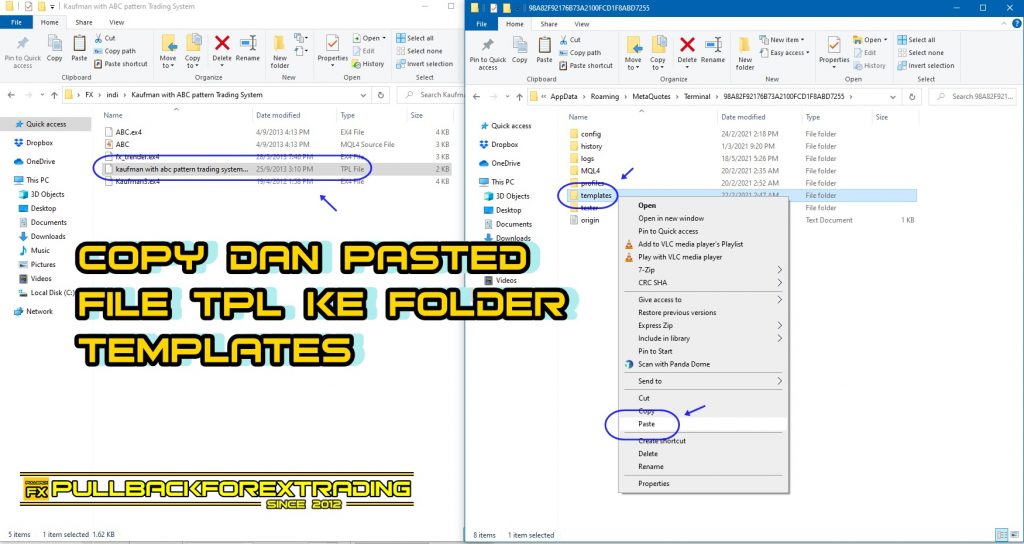Click refresh button in left window address bar
Image resolution: width=1024 pixels, height=544 pixels.
pos(381,95)
